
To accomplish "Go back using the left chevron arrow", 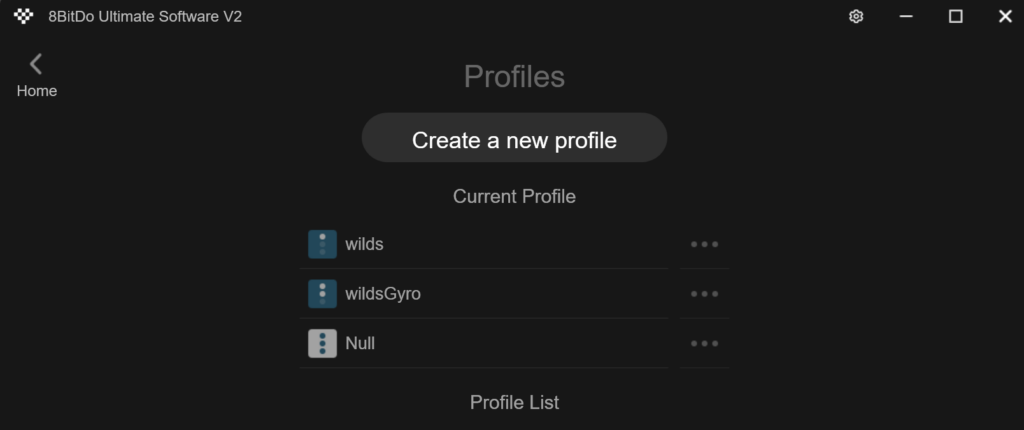I will click(x=36, y=64).
